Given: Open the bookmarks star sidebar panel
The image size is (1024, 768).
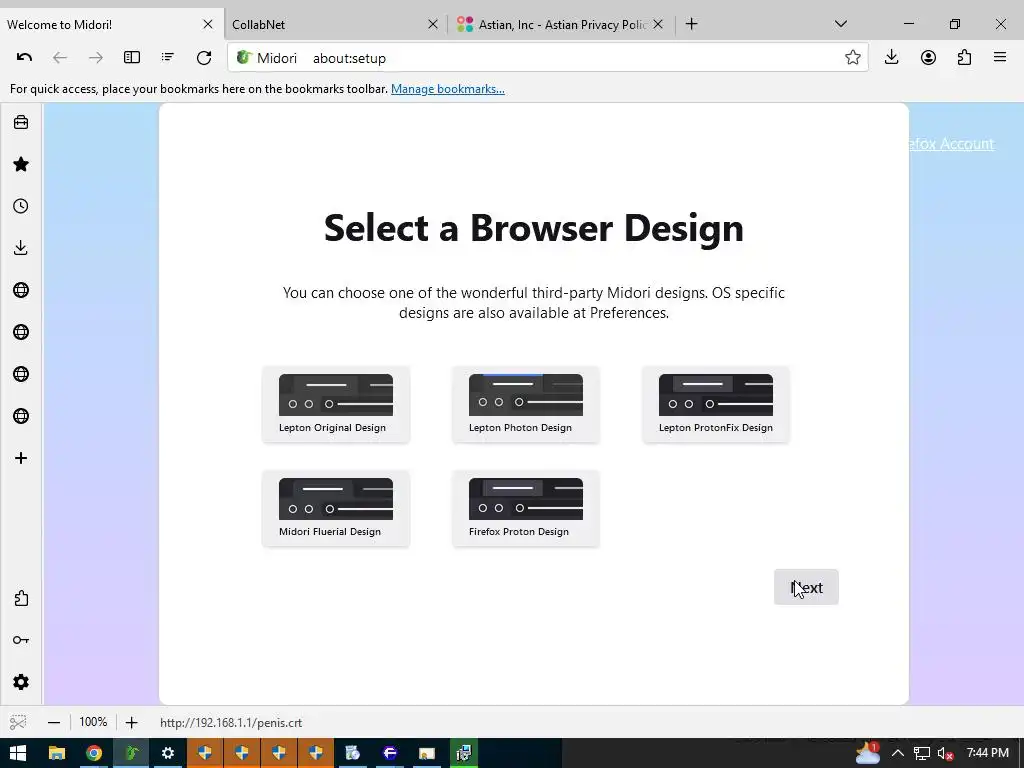Looking at the screenshot, I should pyautogui.click(x=21, y=164).
